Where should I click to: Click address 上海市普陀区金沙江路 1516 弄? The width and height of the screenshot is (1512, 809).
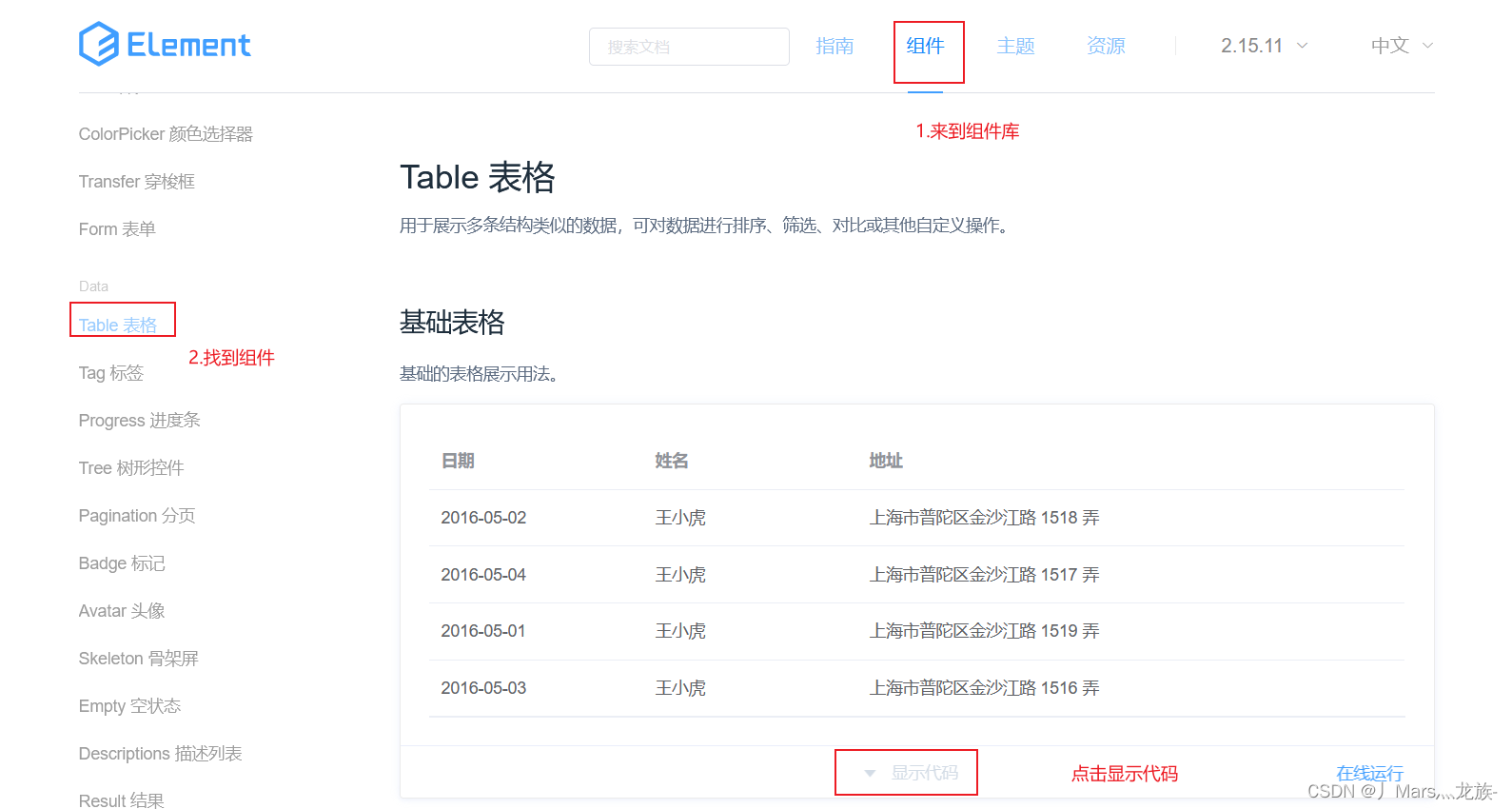tap(985, 688)
